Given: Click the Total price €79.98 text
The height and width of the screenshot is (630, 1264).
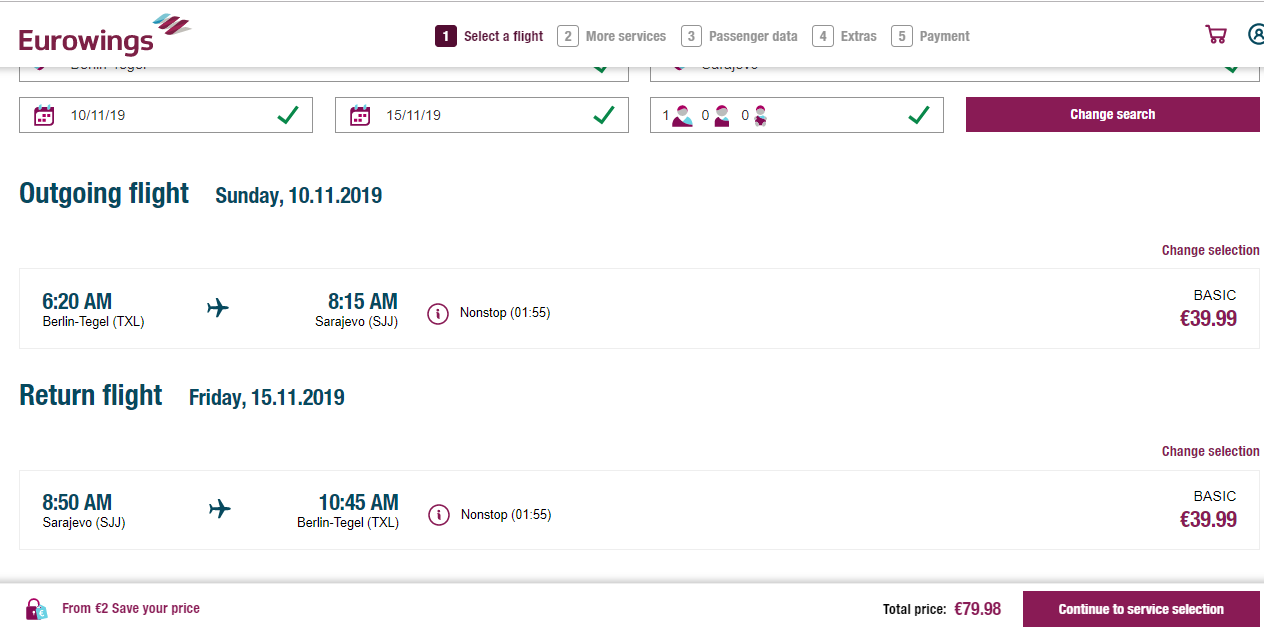Looking at the screenshot, I should coord(943,609).
